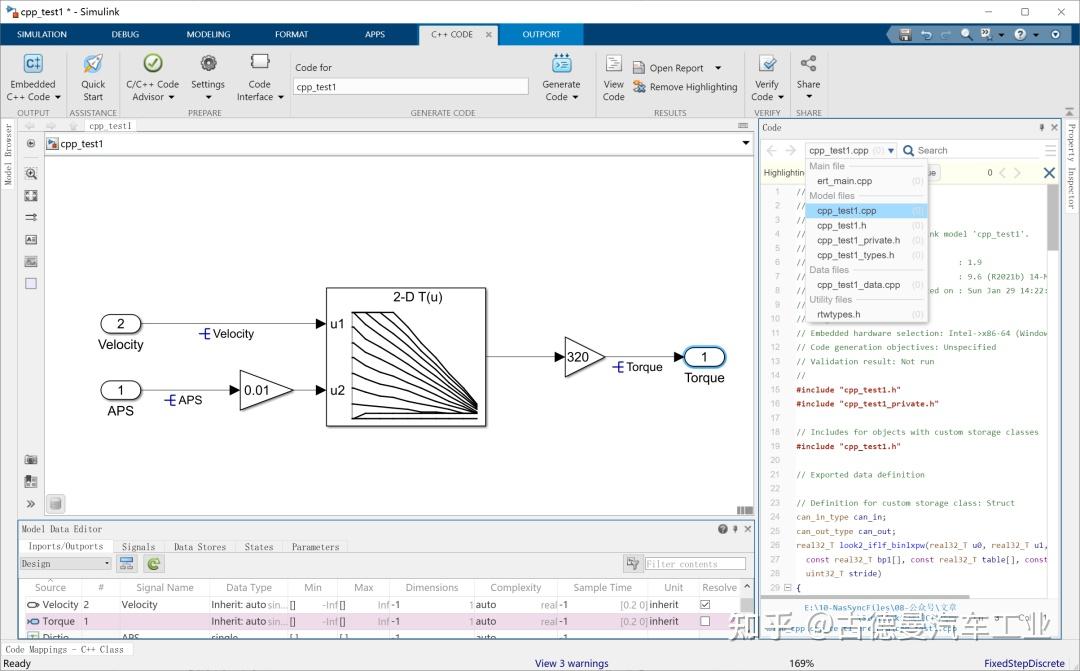Click the green refresh icon in Model Data Editor

click(x=154, y=564)
